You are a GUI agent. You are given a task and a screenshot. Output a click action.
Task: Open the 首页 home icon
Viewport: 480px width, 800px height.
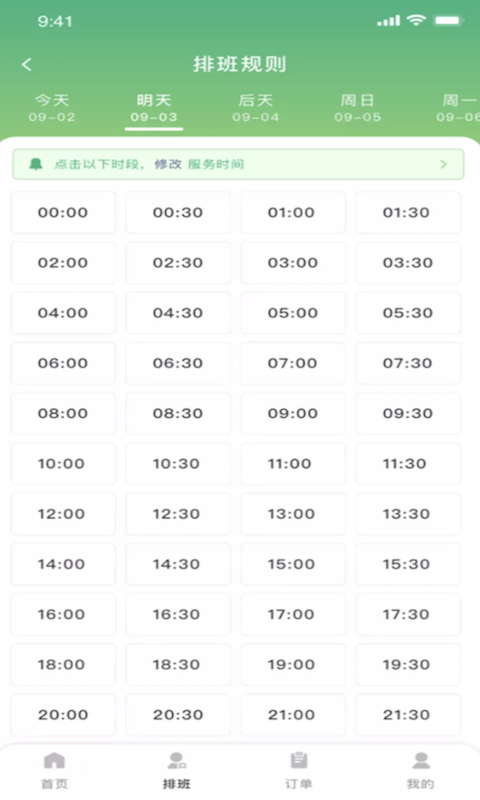coord(54,761)
